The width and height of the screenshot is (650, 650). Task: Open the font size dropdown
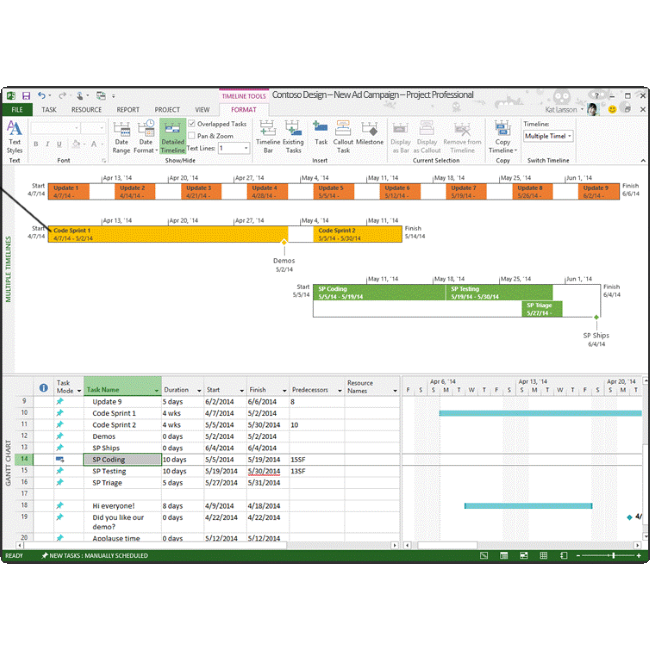102,128
